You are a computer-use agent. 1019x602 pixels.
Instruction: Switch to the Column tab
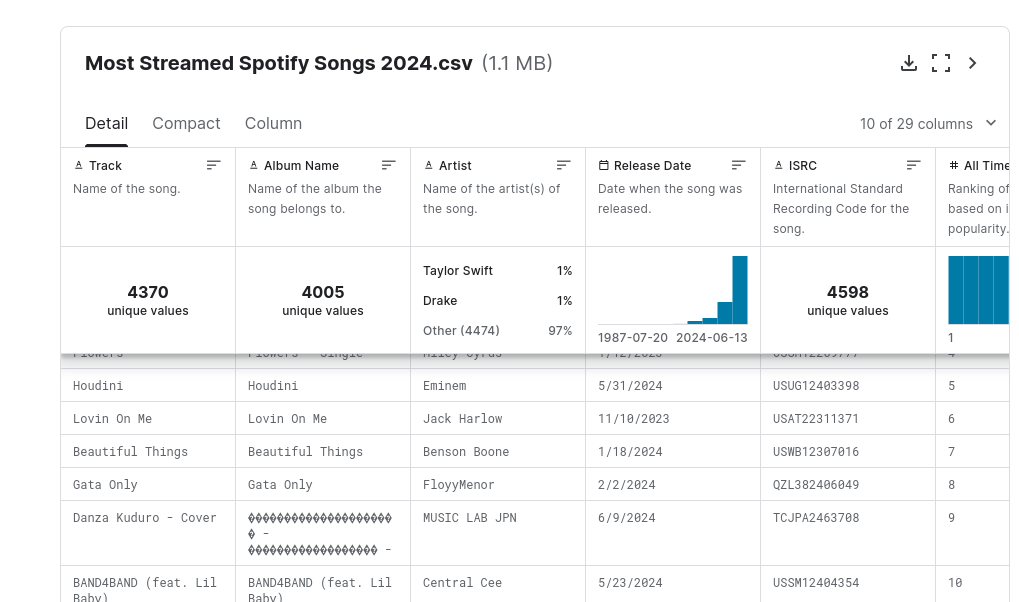(273, 124)
